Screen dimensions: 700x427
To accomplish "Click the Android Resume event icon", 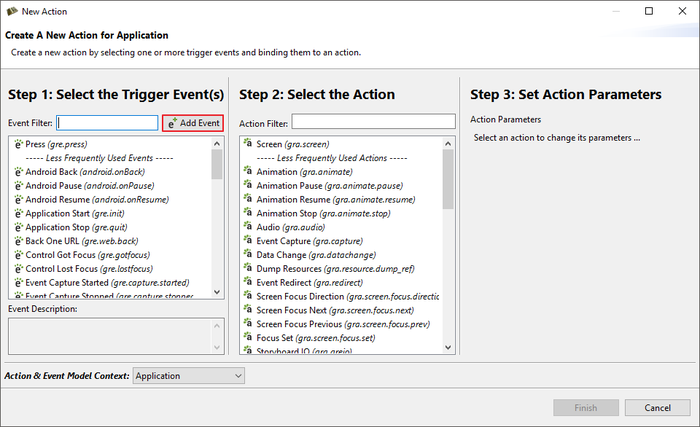I will (18, 199).
